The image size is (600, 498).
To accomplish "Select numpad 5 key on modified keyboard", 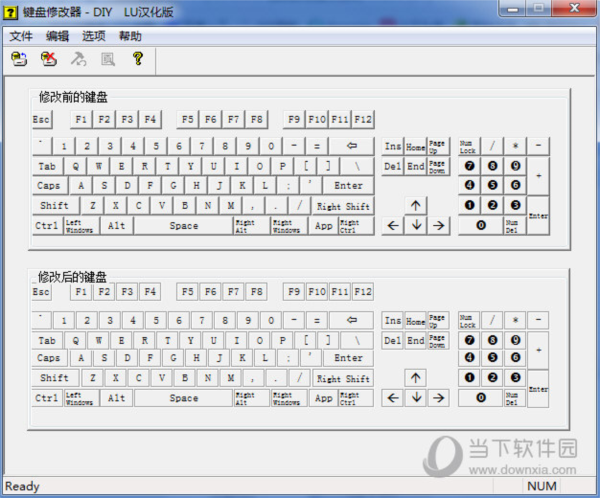I will (x=492, y=357).
